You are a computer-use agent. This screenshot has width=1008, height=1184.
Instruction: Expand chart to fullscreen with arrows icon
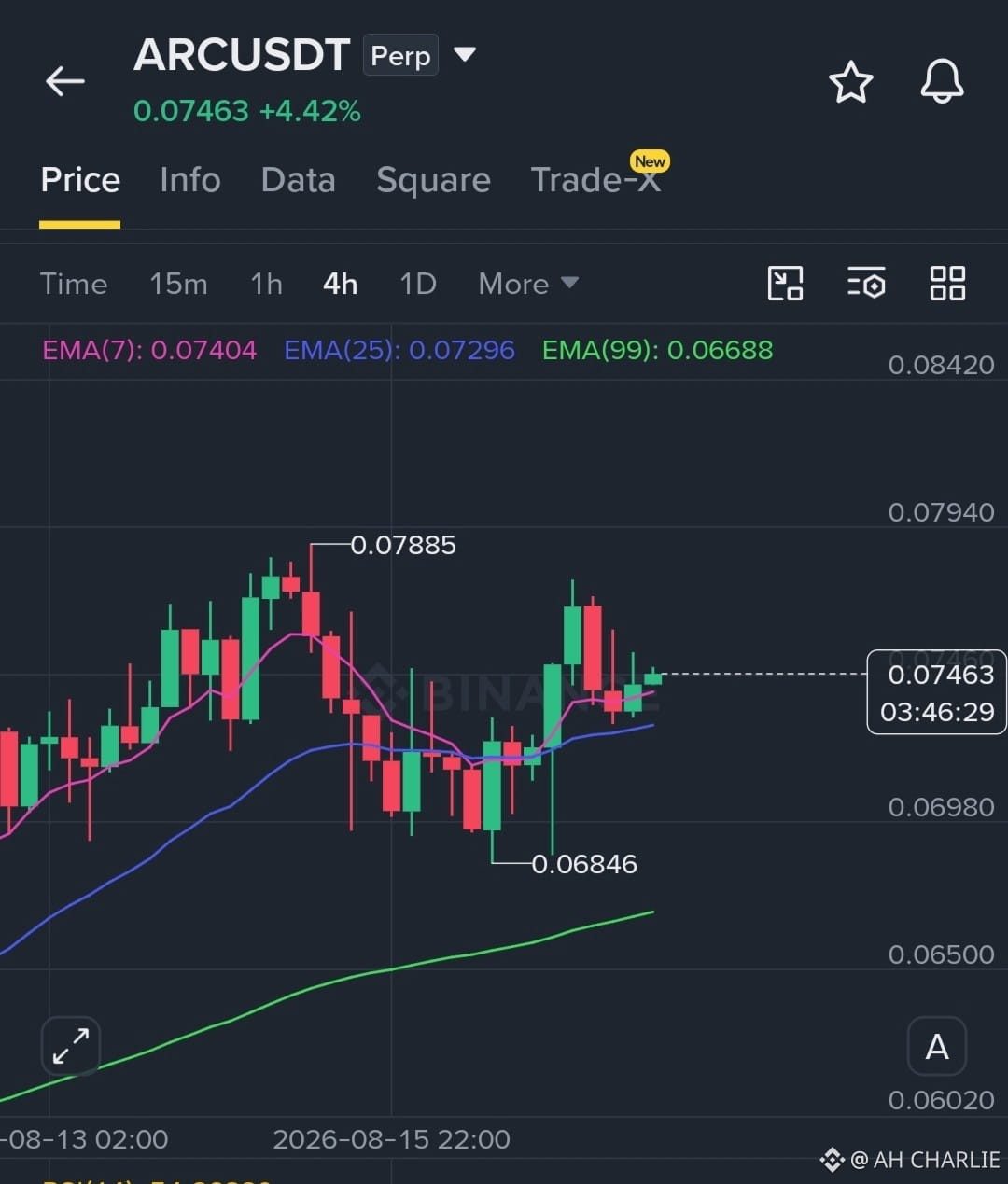tap(71, 1046)
